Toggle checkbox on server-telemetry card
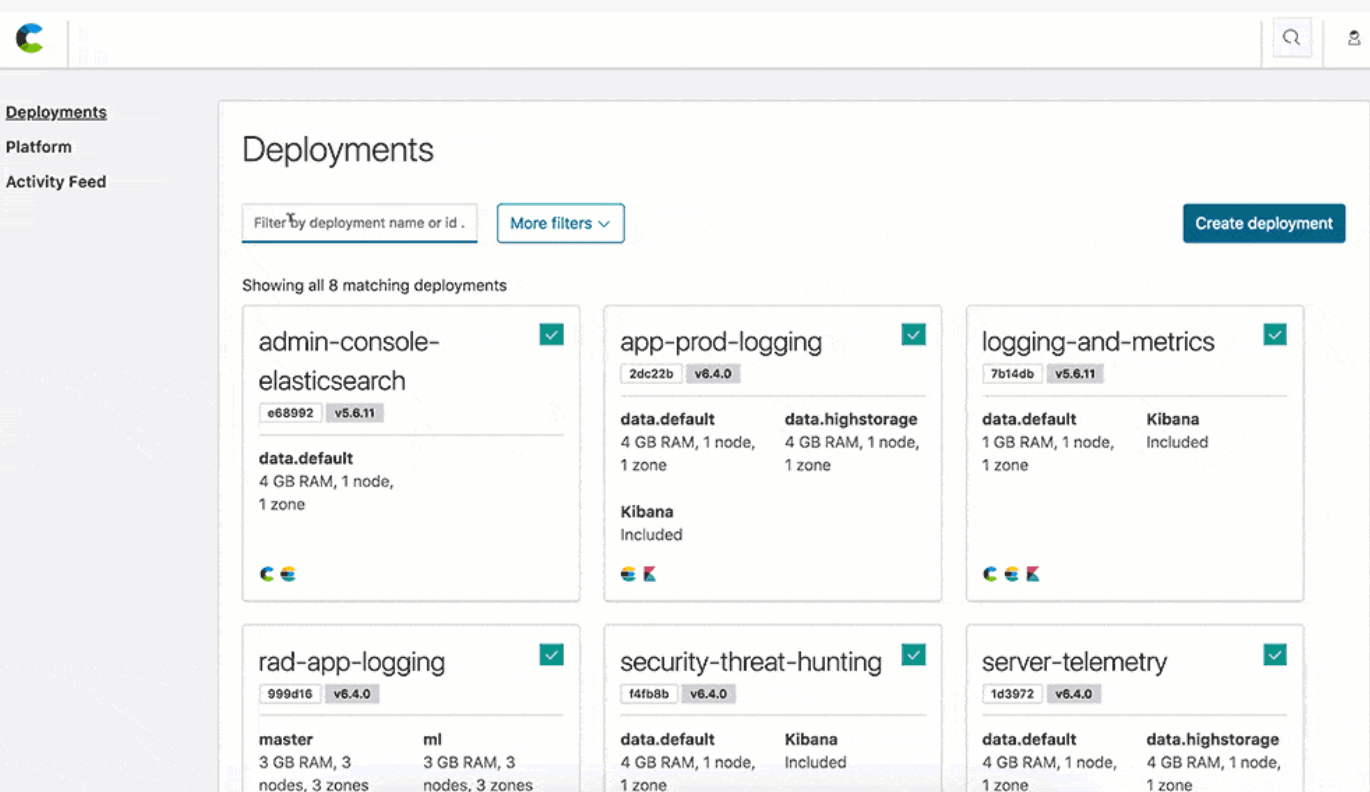 1275,654
